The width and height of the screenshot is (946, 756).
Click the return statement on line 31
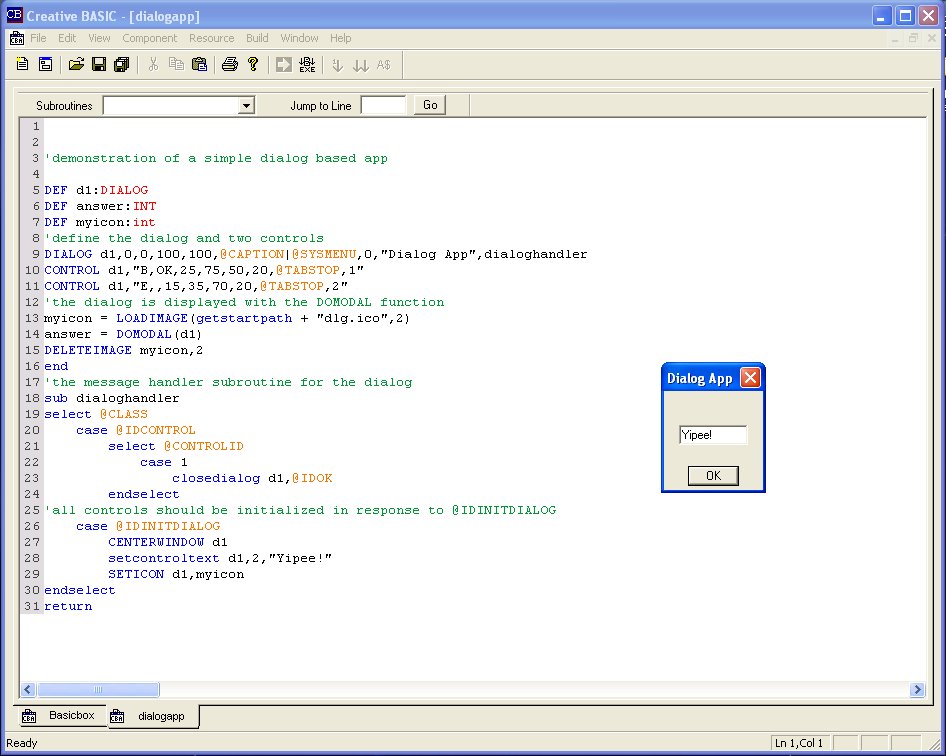(x=68, y=606)
